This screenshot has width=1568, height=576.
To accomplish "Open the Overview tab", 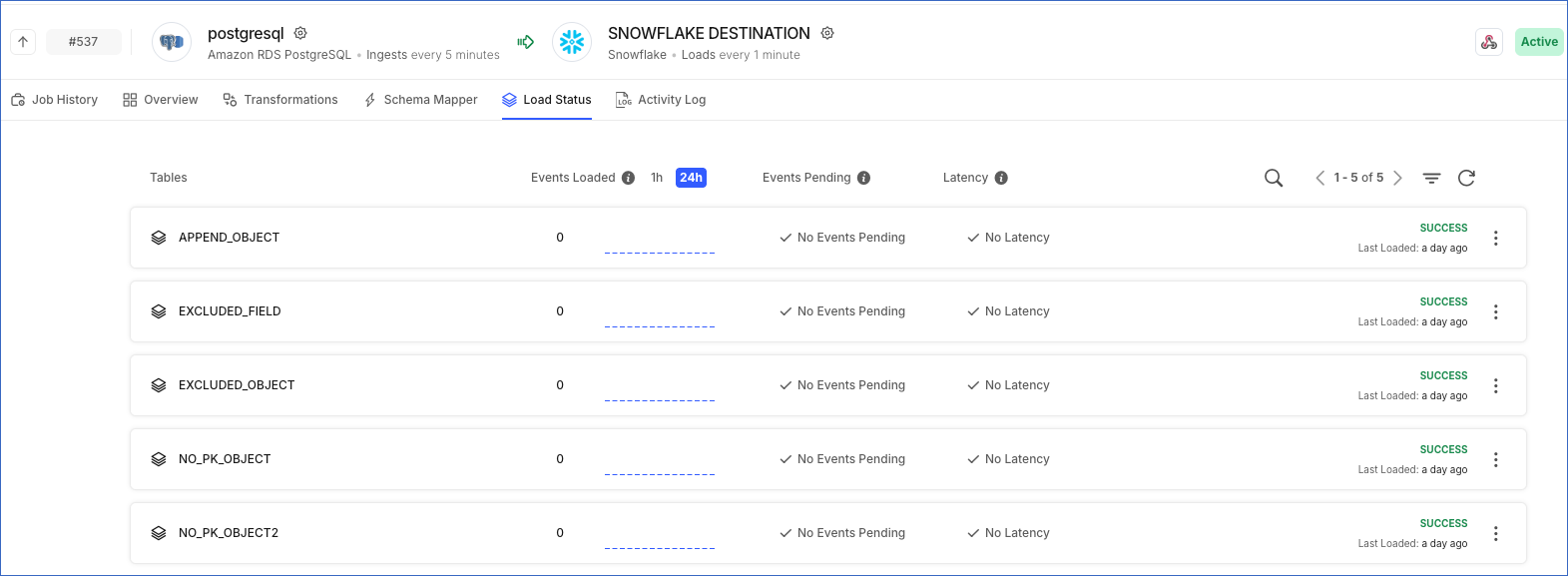I will 161,100.
